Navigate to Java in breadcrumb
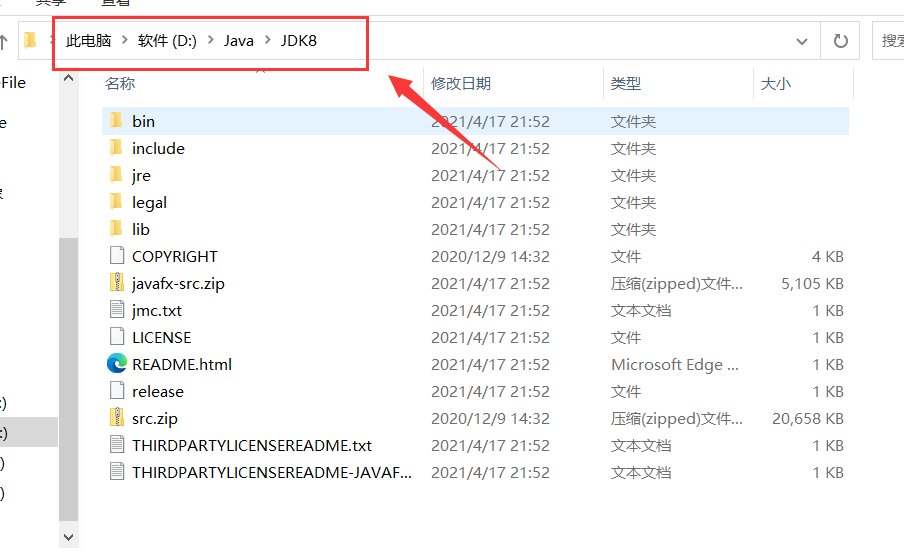 click(x=239, y=41)
